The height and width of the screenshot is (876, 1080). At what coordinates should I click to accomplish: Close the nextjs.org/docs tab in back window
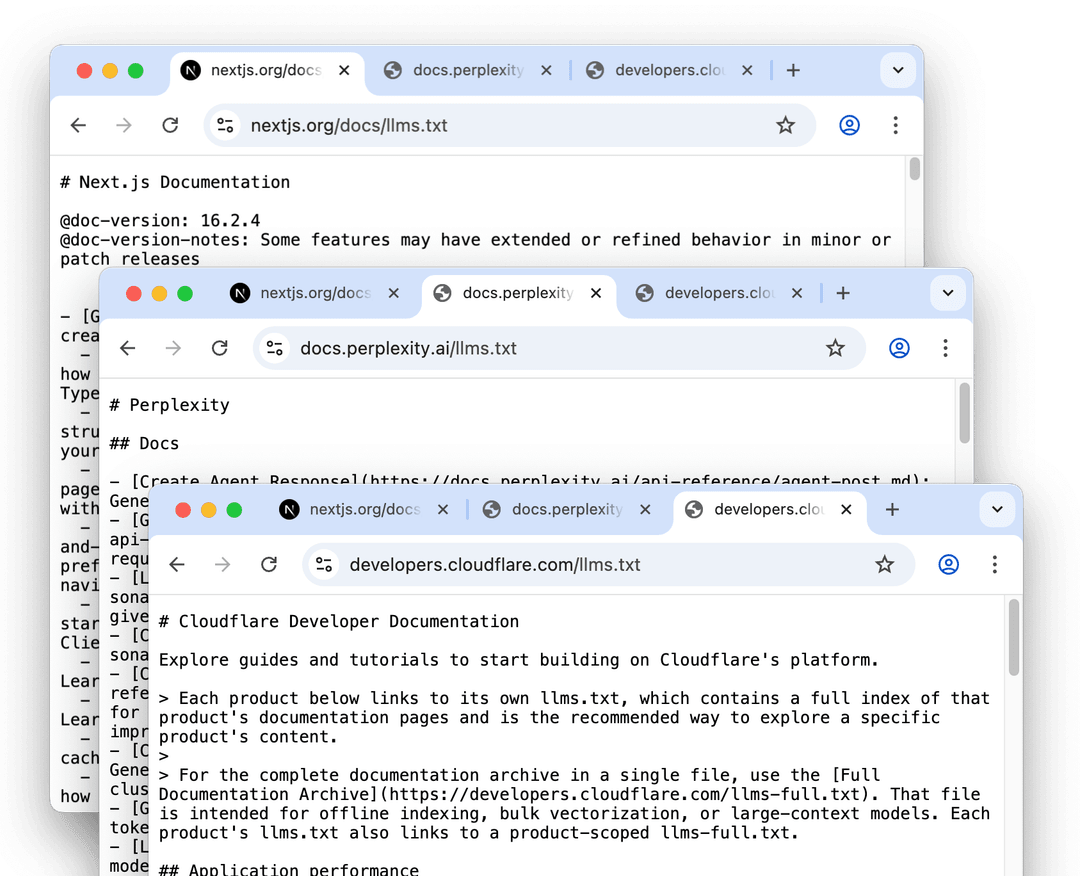(x=344, y=70)
